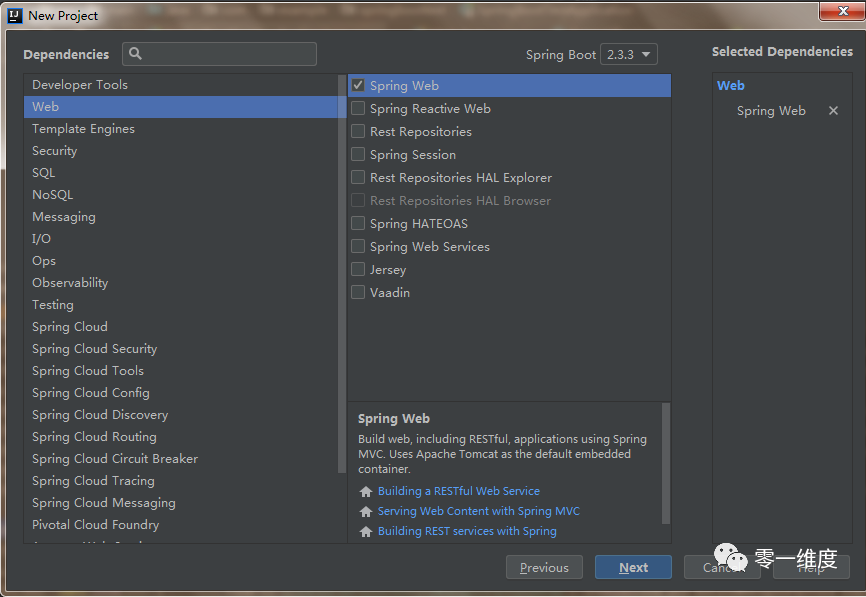
Task: Open the Ops category
Action: click(x=181, y=261)
